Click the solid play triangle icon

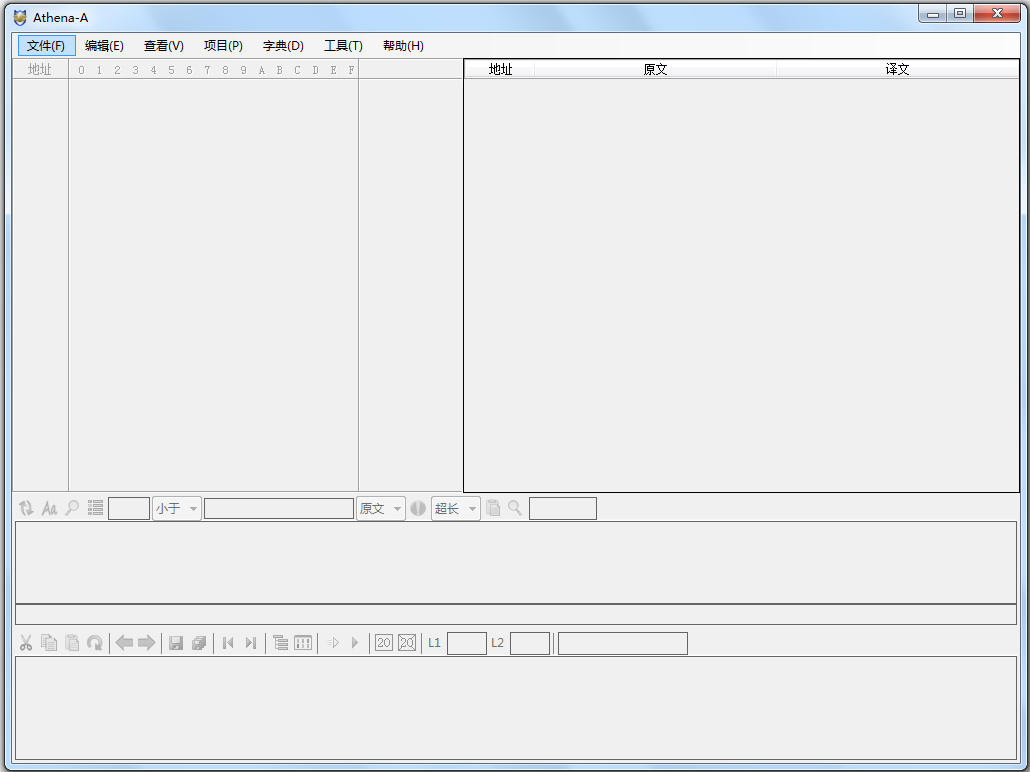[355, 643]
